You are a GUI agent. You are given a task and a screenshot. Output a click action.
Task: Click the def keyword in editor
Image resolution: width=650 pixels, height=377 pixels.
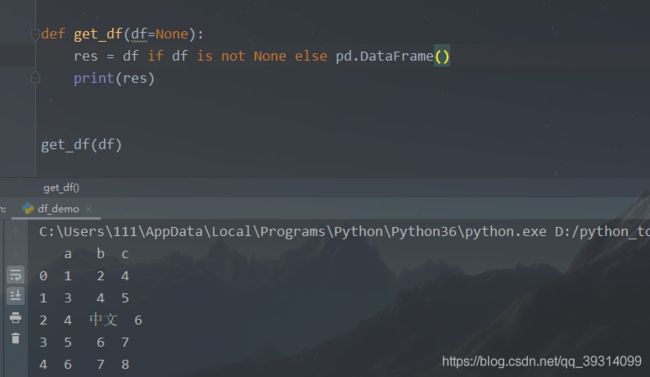(x=53, y=34)
